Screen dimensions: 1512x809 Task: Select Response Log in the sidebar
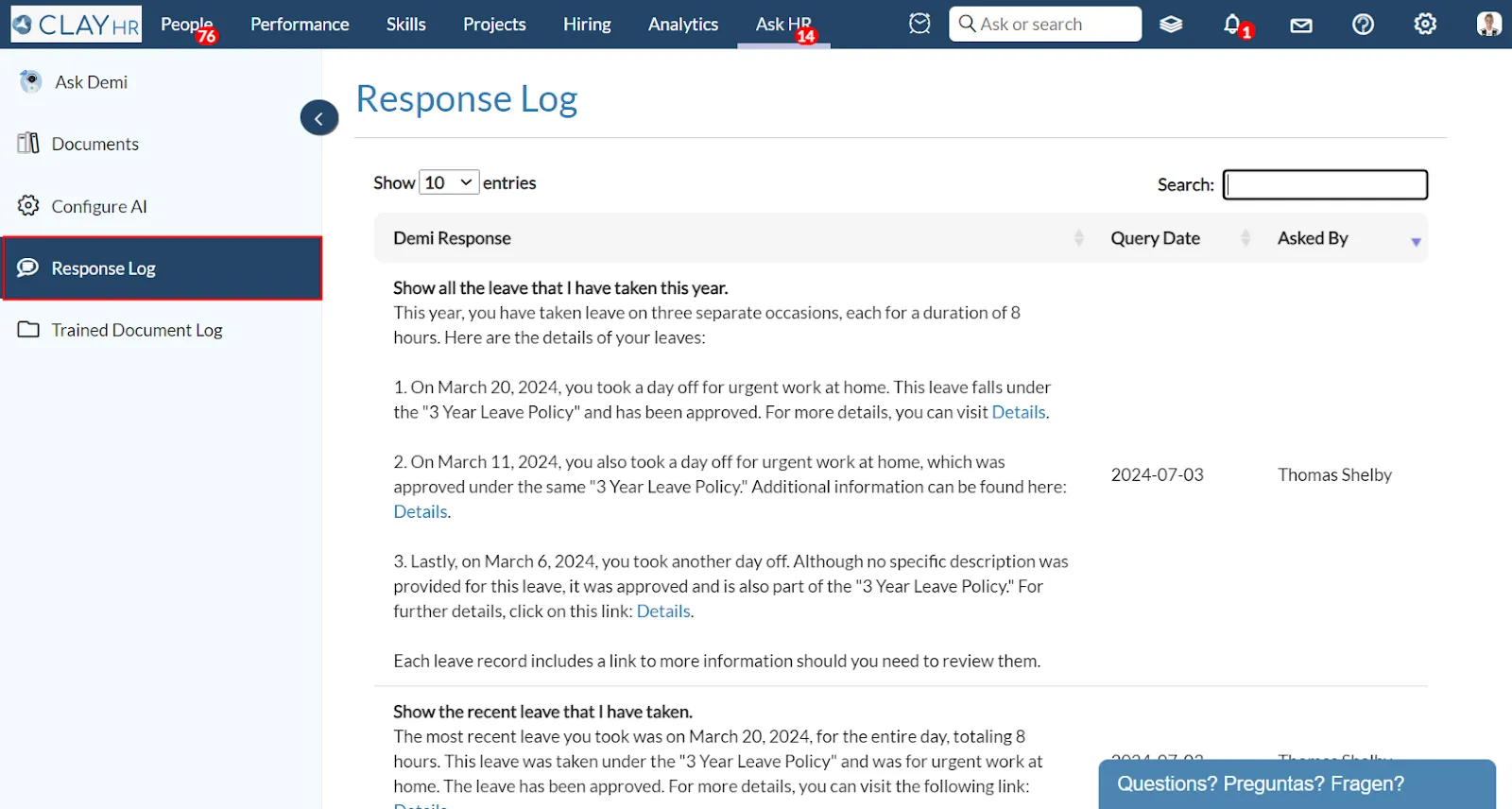click(x=163, y=268)
